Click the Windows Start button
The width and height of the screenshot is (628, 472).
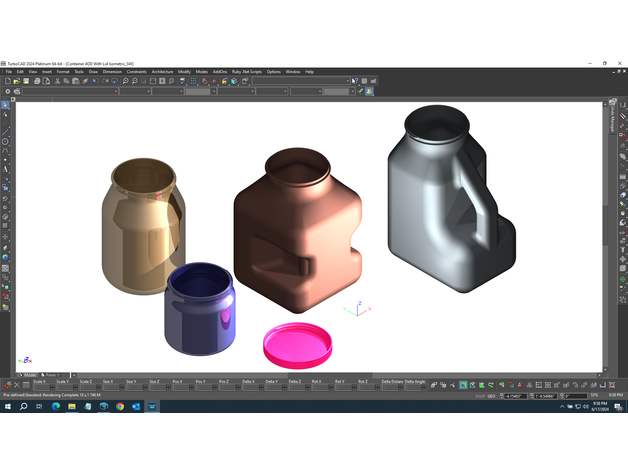coord(7,407)
